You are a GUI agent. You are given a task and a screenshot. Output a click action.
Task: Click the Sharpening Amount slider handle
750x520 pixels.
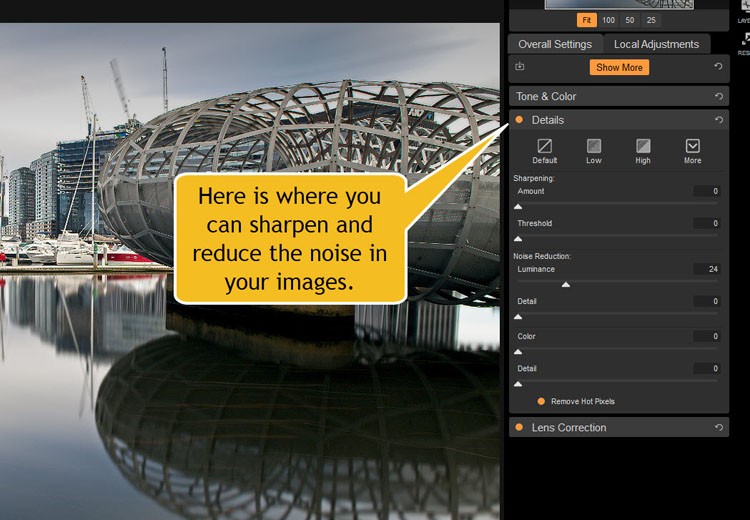click(x=518, y=207)
